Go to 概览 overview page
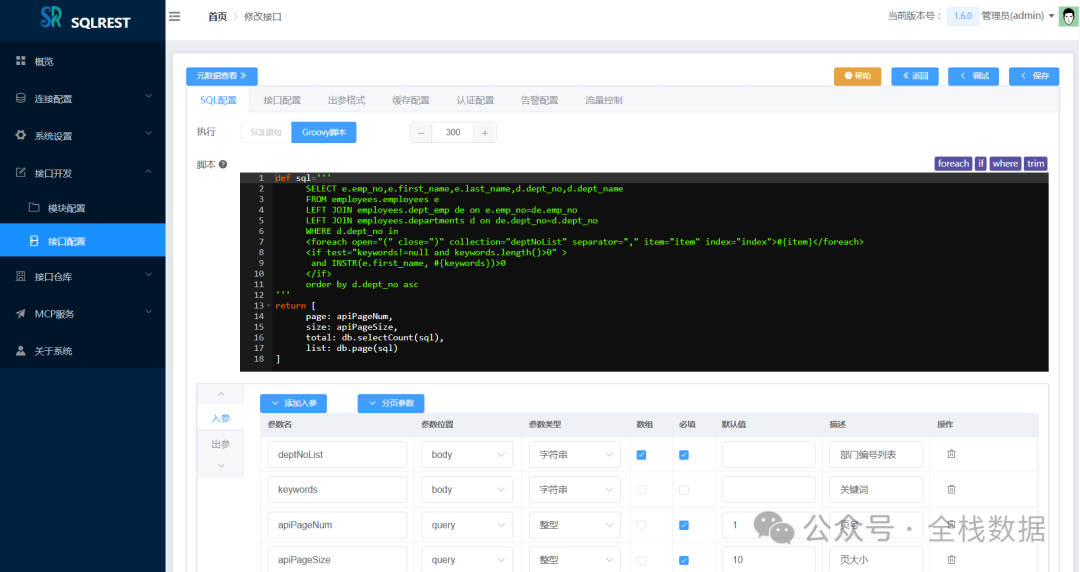This screenshot has width=1080, height=572. point(44,62)
